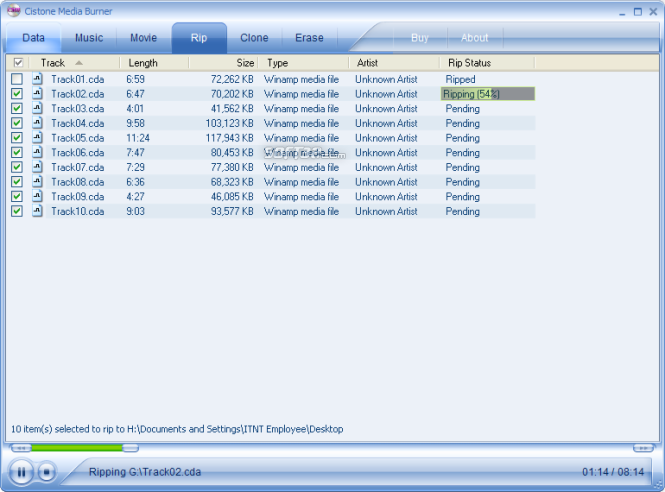Open the Clone tab

coord(254,38)
